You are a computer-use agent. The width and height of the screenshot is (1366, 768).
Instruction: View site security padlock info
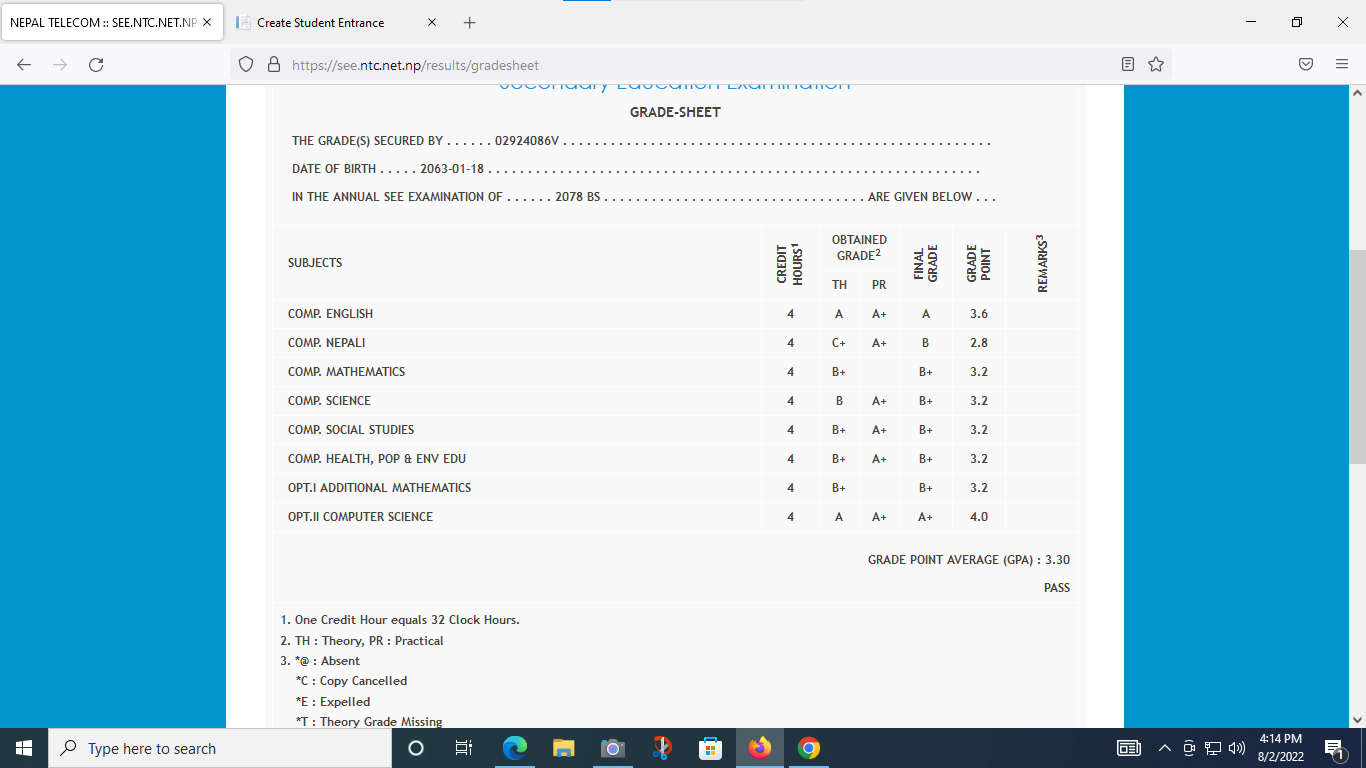273,65
